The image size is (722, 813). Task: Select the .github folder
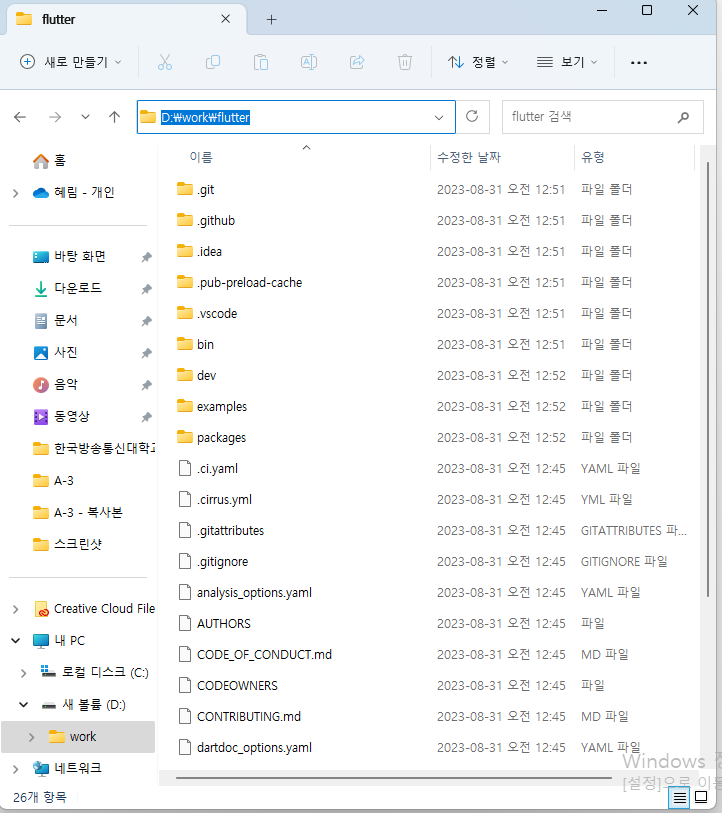coord(206,220)
